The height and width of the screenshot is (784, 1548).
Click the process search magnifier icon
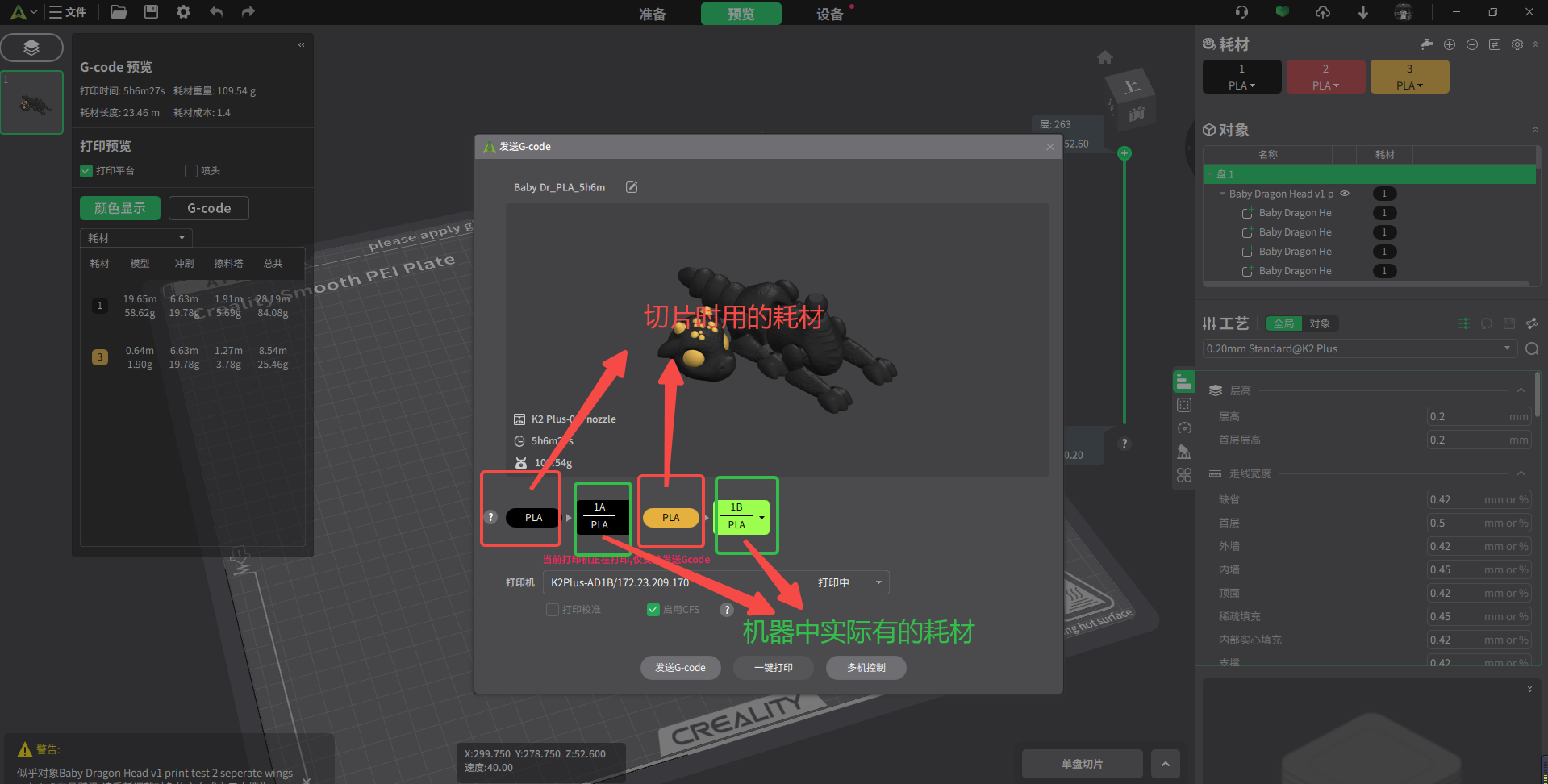tap(1532, 348)
